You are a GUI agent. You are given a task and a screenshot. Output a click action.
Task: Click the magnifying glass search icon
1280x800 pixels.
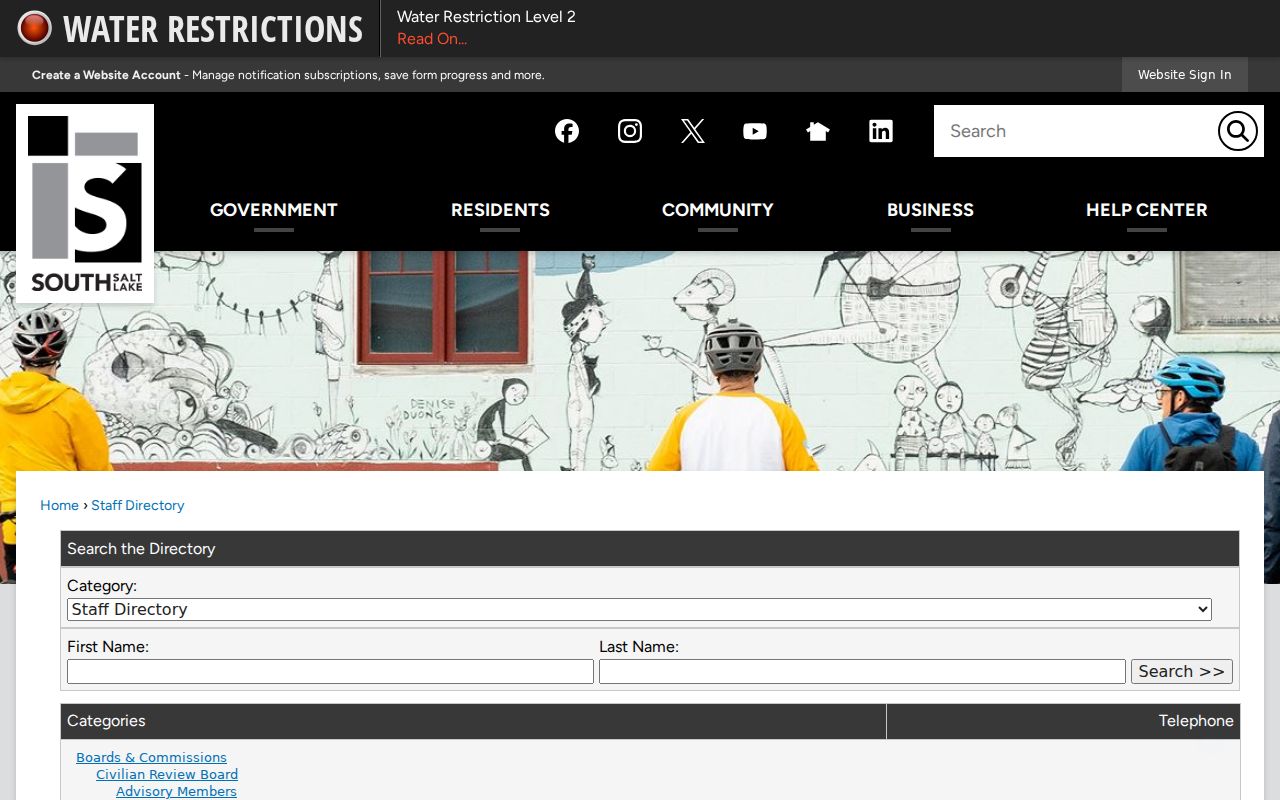click(1237, 131)
